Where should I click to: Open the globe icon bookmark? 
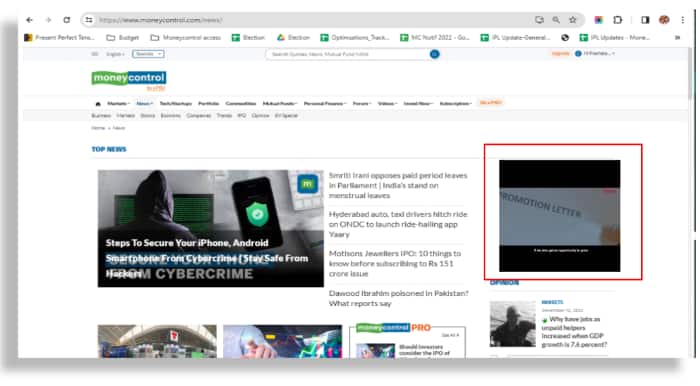(x=565, y=37)
